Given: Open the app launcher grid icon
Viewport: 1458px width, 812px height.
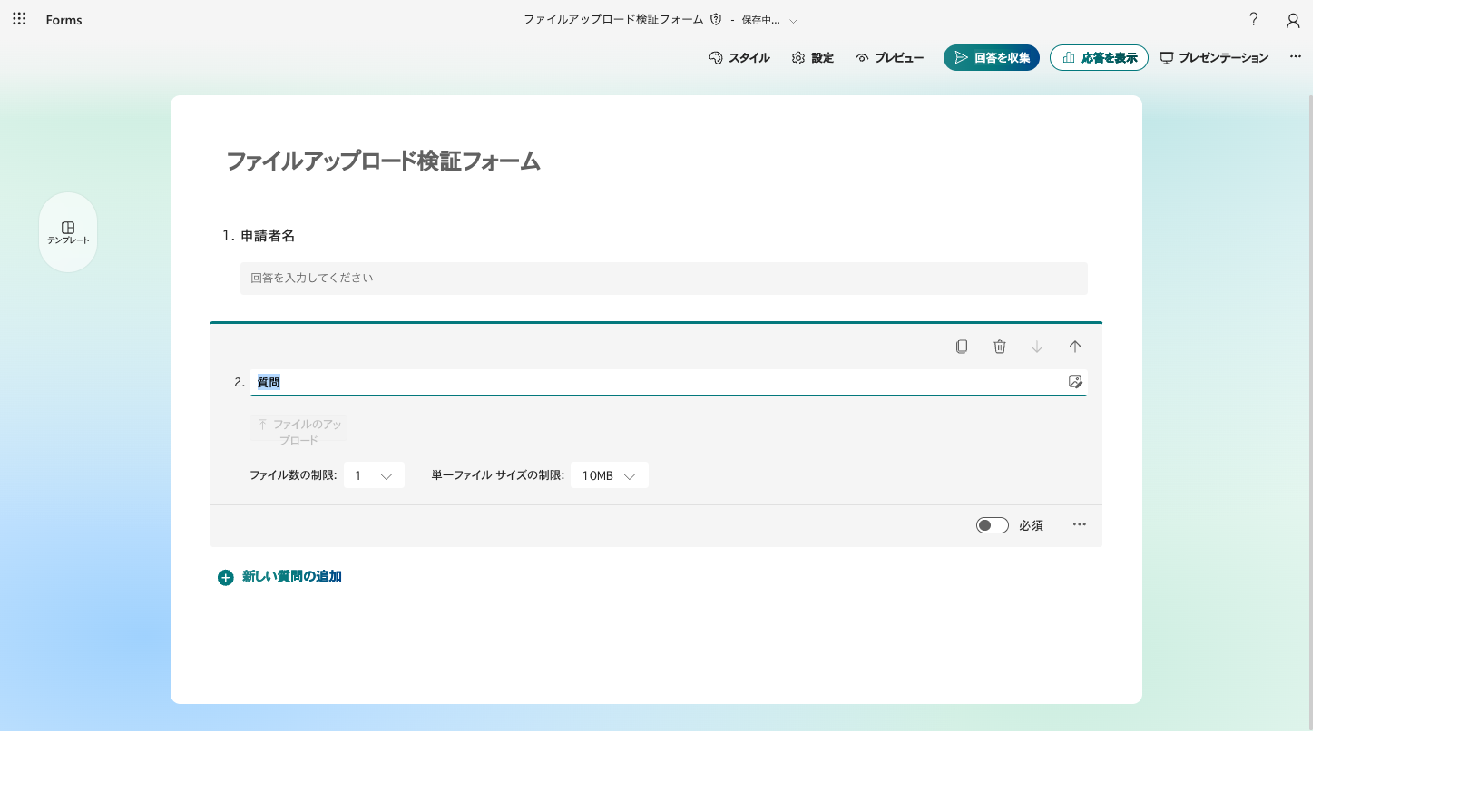Looking at the screenshot, I should (x=19, y=19).
